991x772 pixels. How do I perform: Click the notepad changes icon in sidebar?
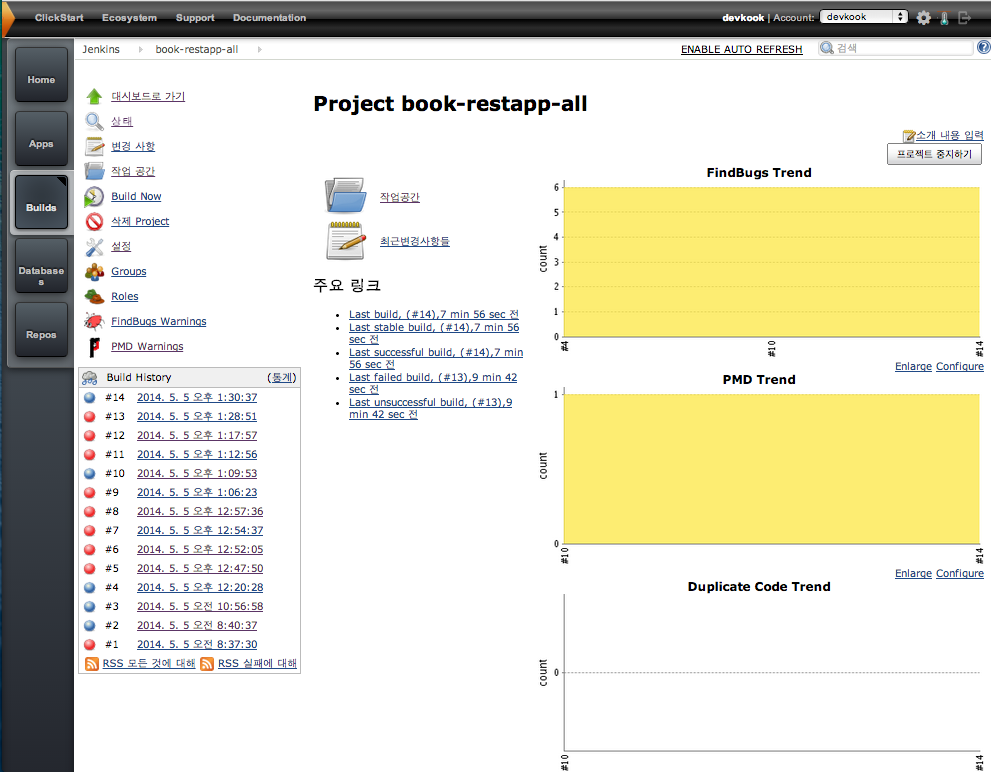94,146
